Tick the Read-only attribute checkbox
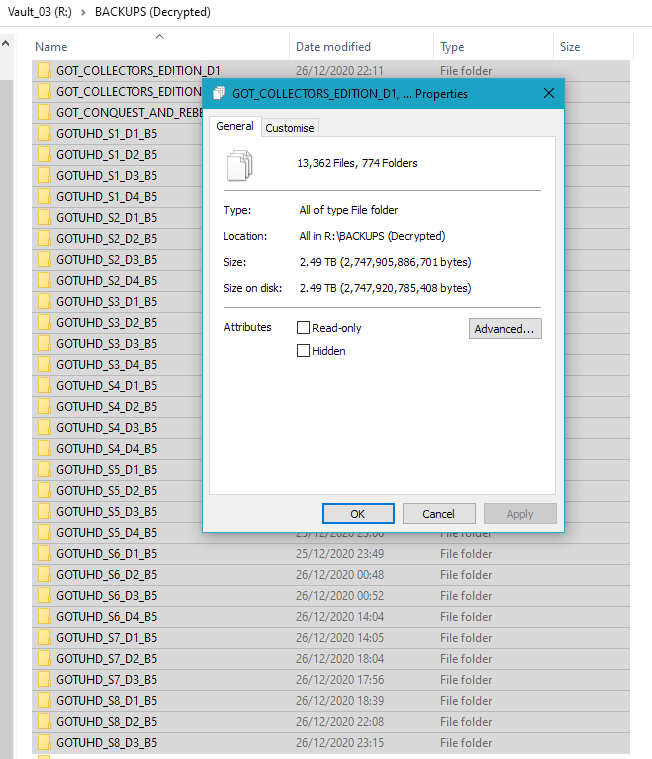Screen dimensions: 652x759 303,328
